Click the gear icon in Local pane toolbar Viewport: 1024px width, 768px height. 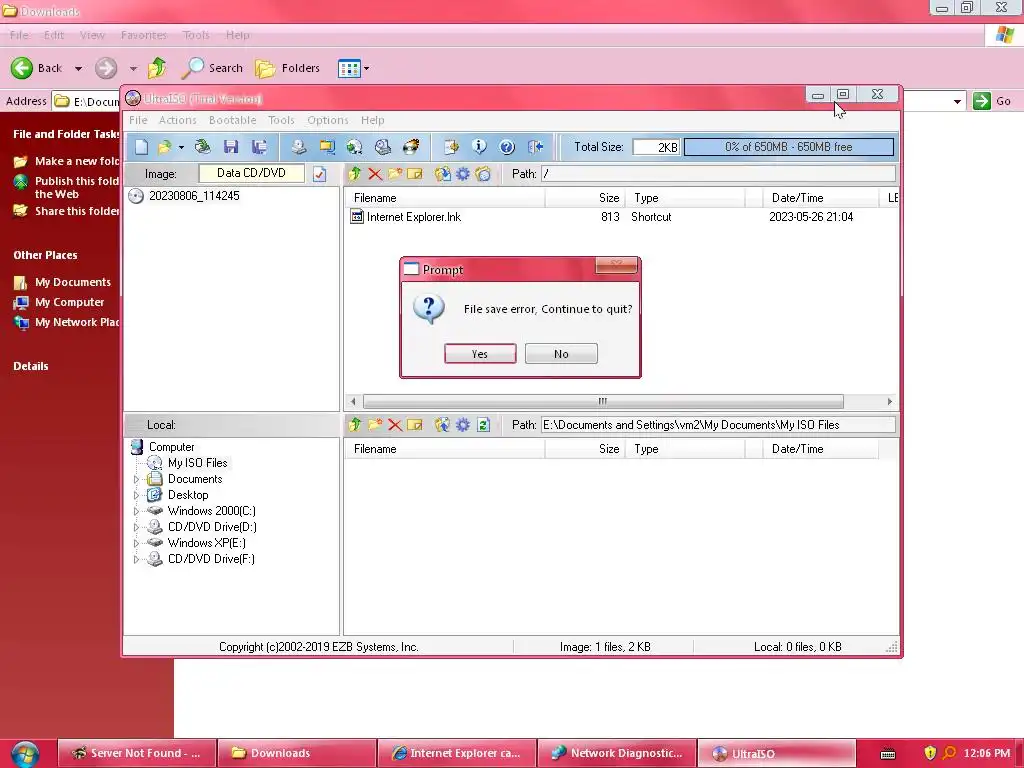[x=463, y=425]
